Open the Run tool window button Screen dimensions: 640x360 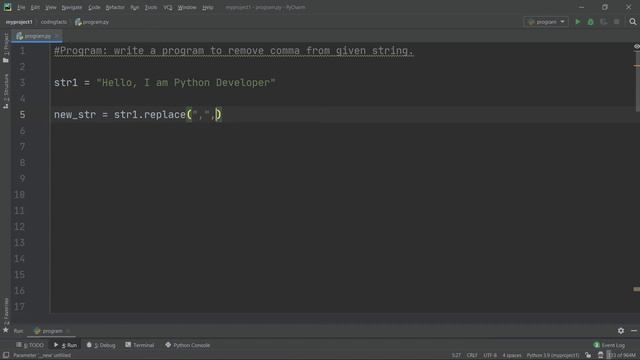coord(65,345)
